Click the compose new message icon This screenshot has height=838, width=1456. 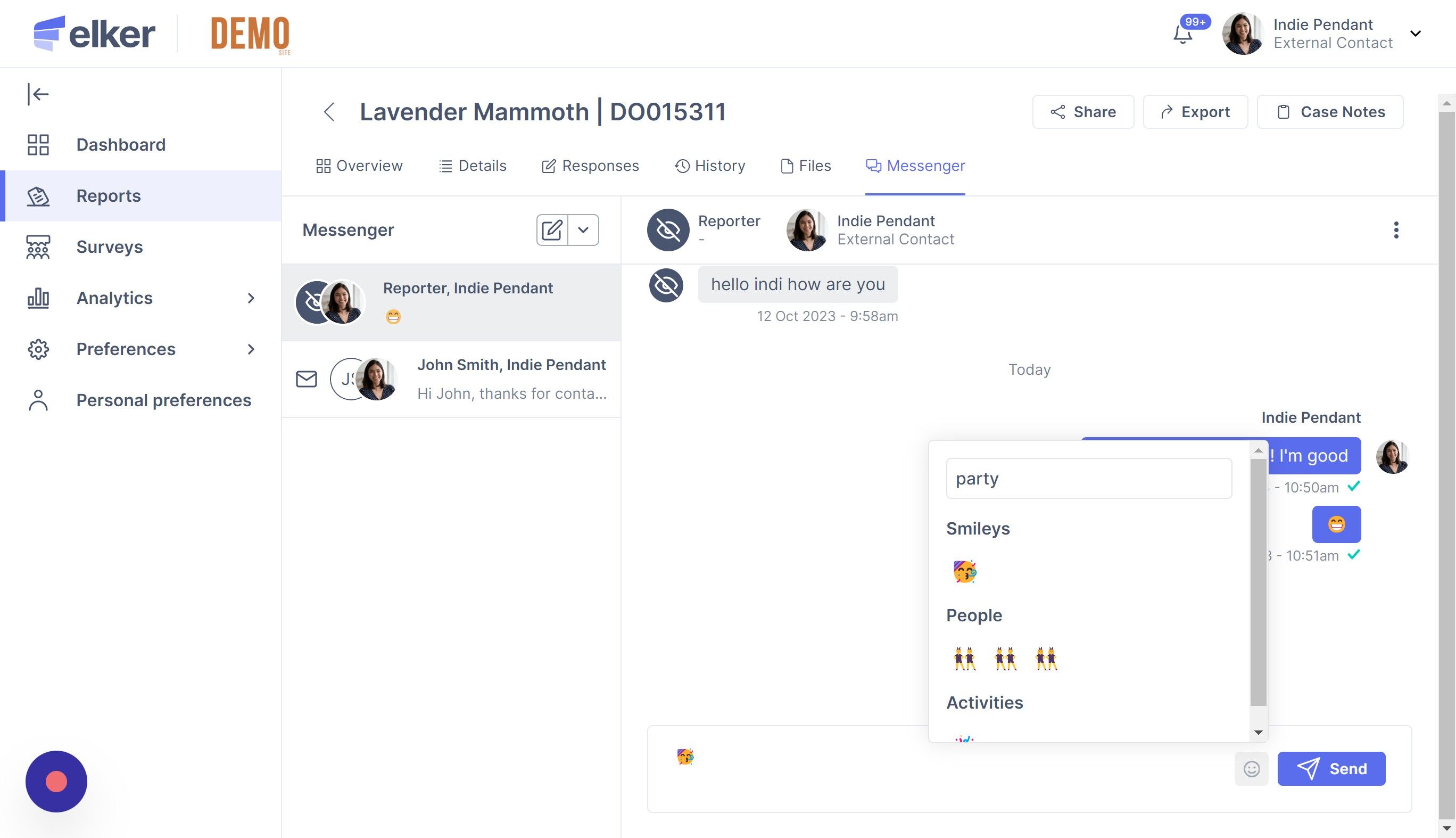(x=552, y=230)
